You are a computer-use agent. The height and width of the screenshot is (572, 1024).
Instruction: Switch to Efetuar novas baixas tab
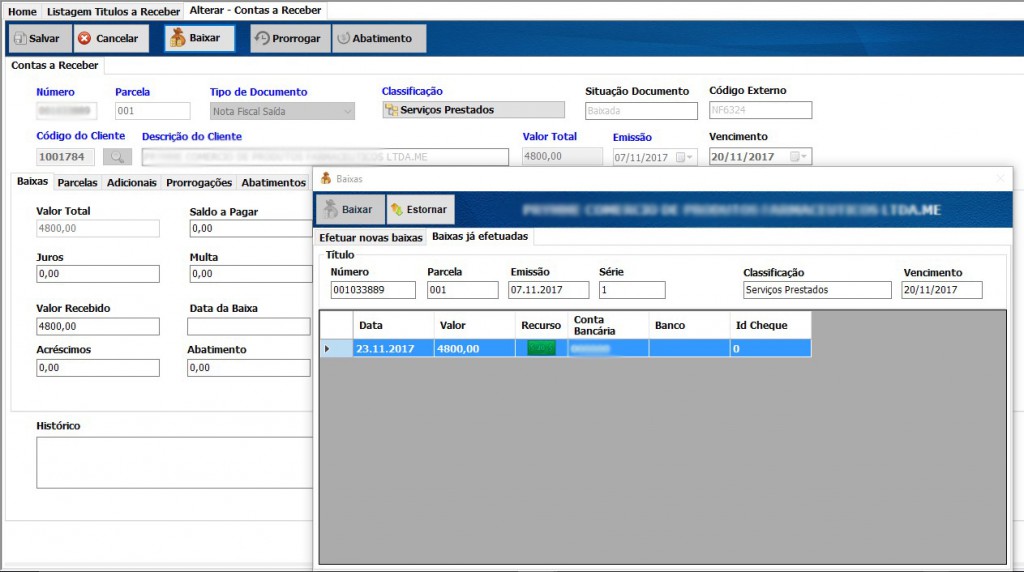click(x=371, y=238)
